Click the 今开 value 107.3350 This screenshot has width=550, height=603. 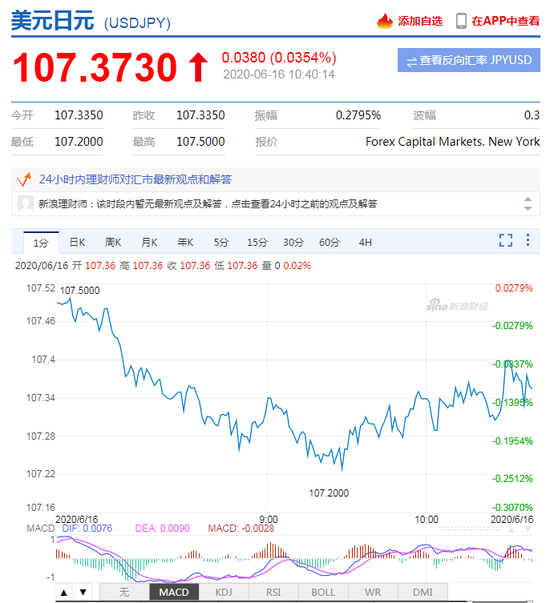[x=79, y=115]
